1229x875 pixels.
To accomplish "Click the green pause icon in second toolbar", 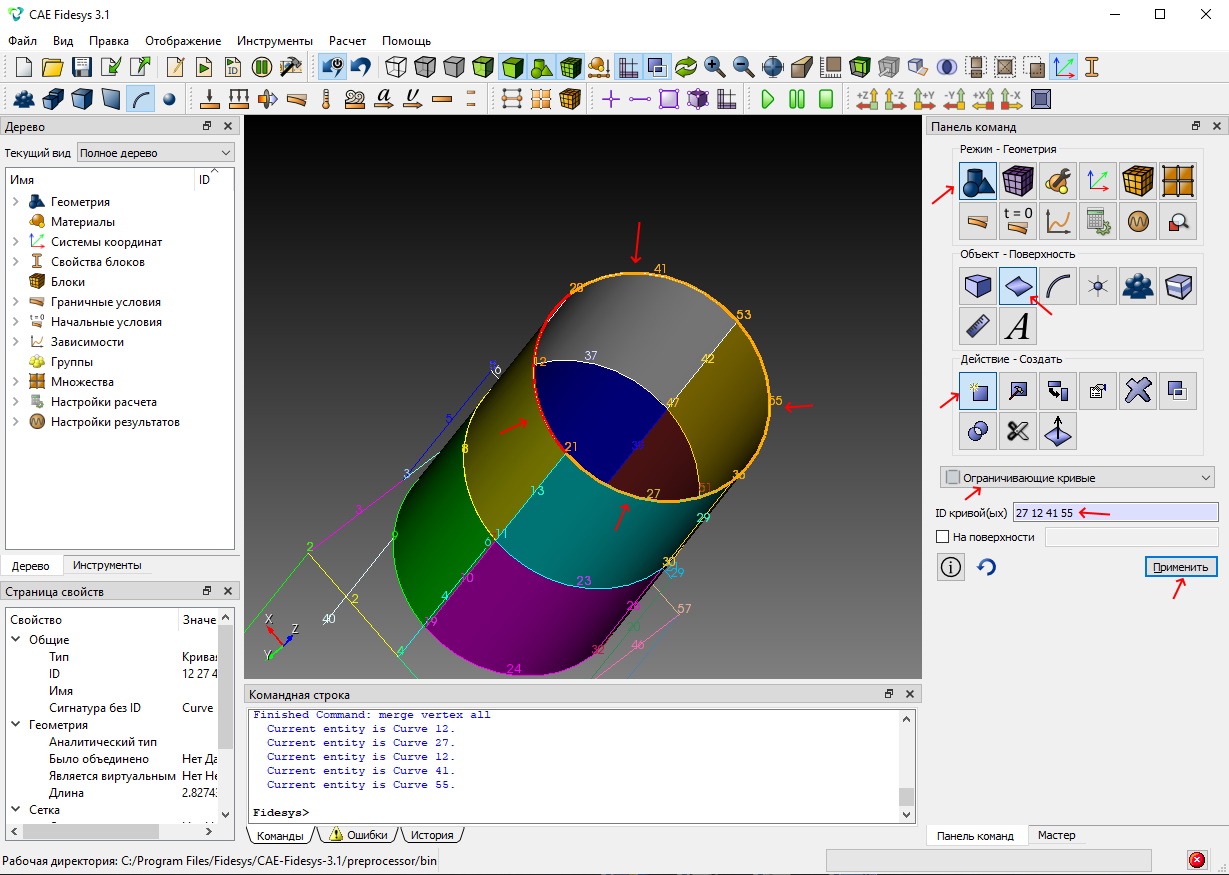I will coord(797,99).
